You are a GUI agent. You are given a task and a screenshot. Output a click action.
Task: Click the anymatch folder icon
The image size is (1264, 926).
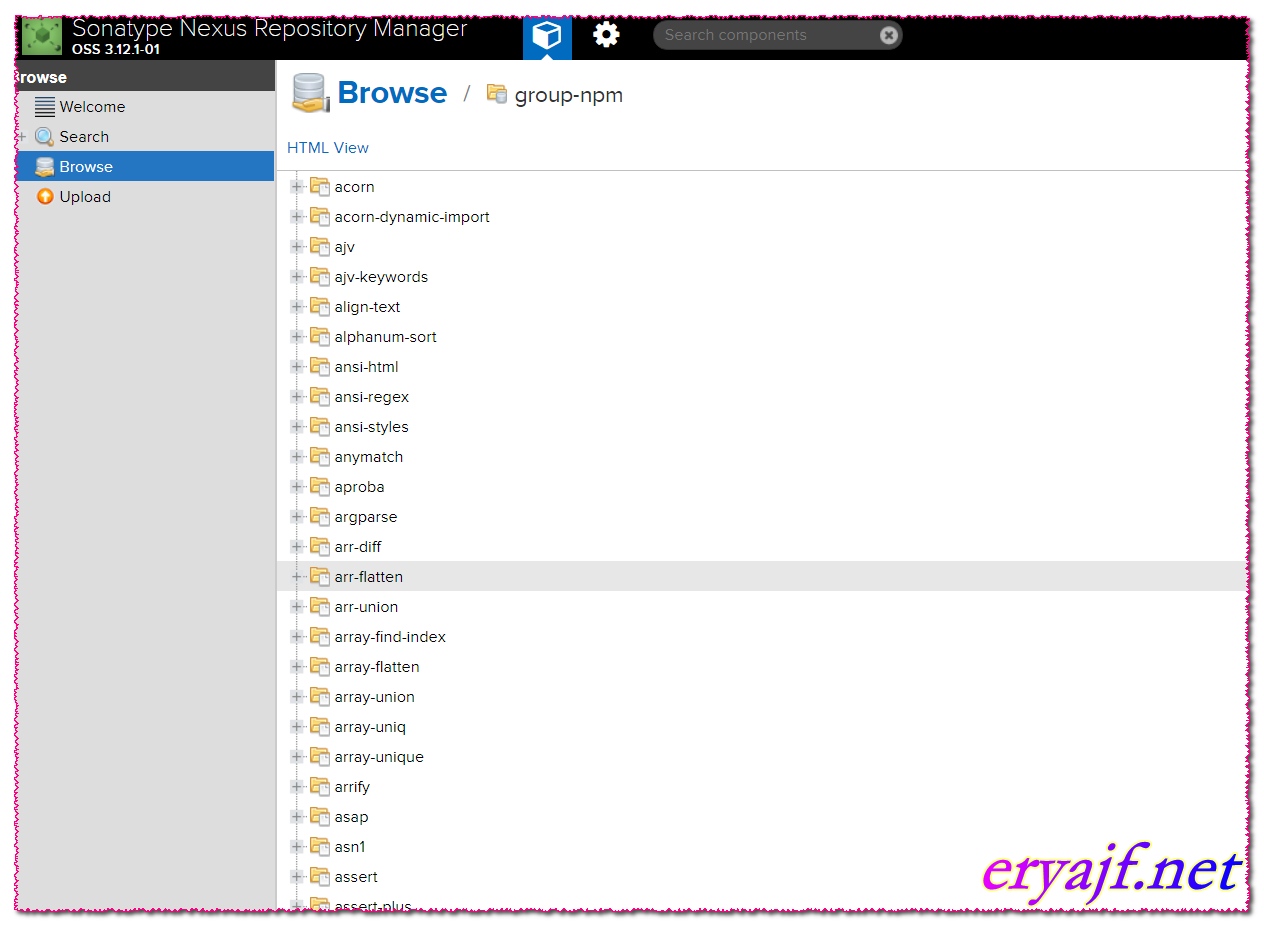(320, 456)
